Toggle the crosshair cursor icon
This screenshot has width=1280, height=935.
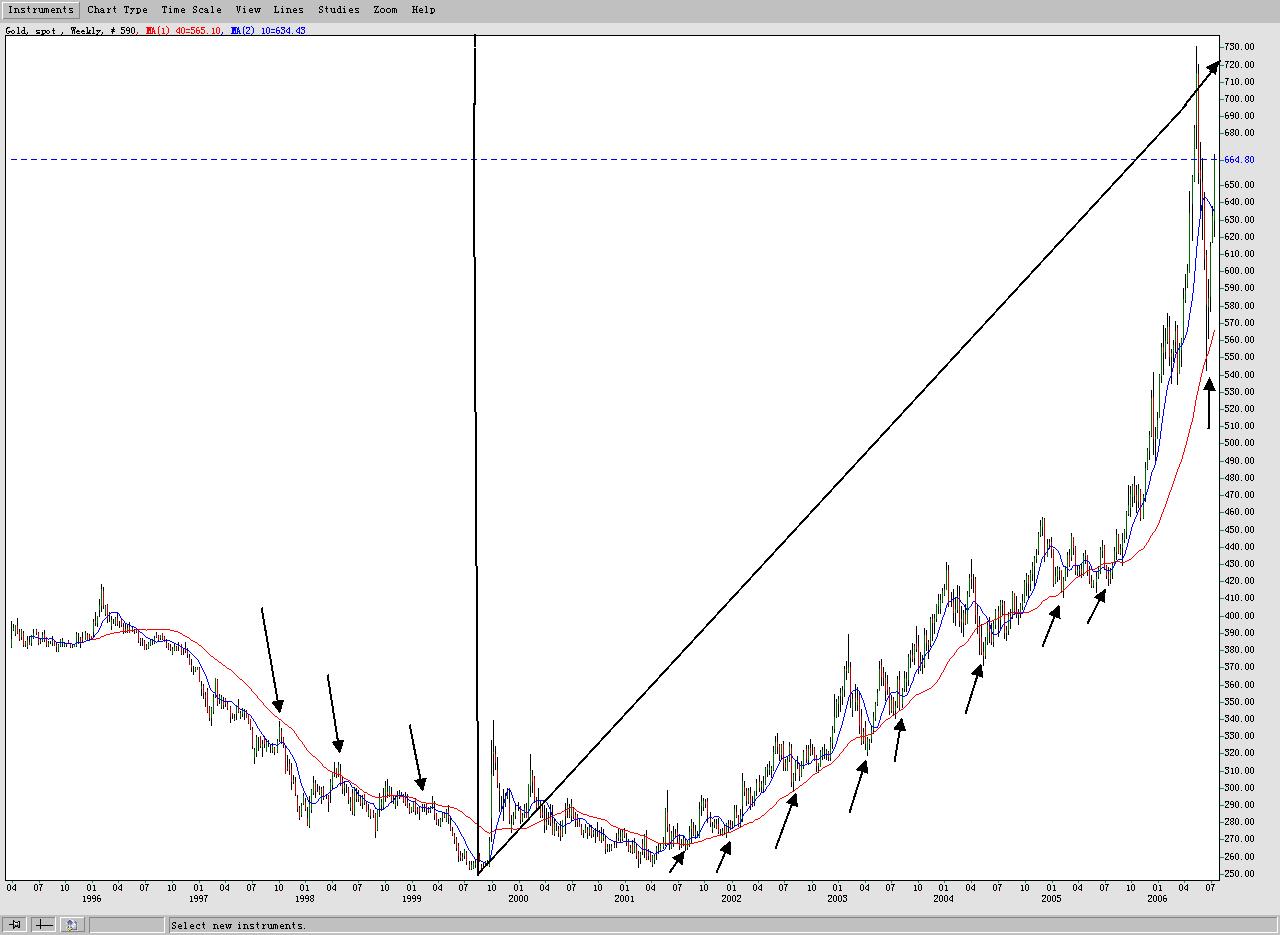(x=44, y=925)
